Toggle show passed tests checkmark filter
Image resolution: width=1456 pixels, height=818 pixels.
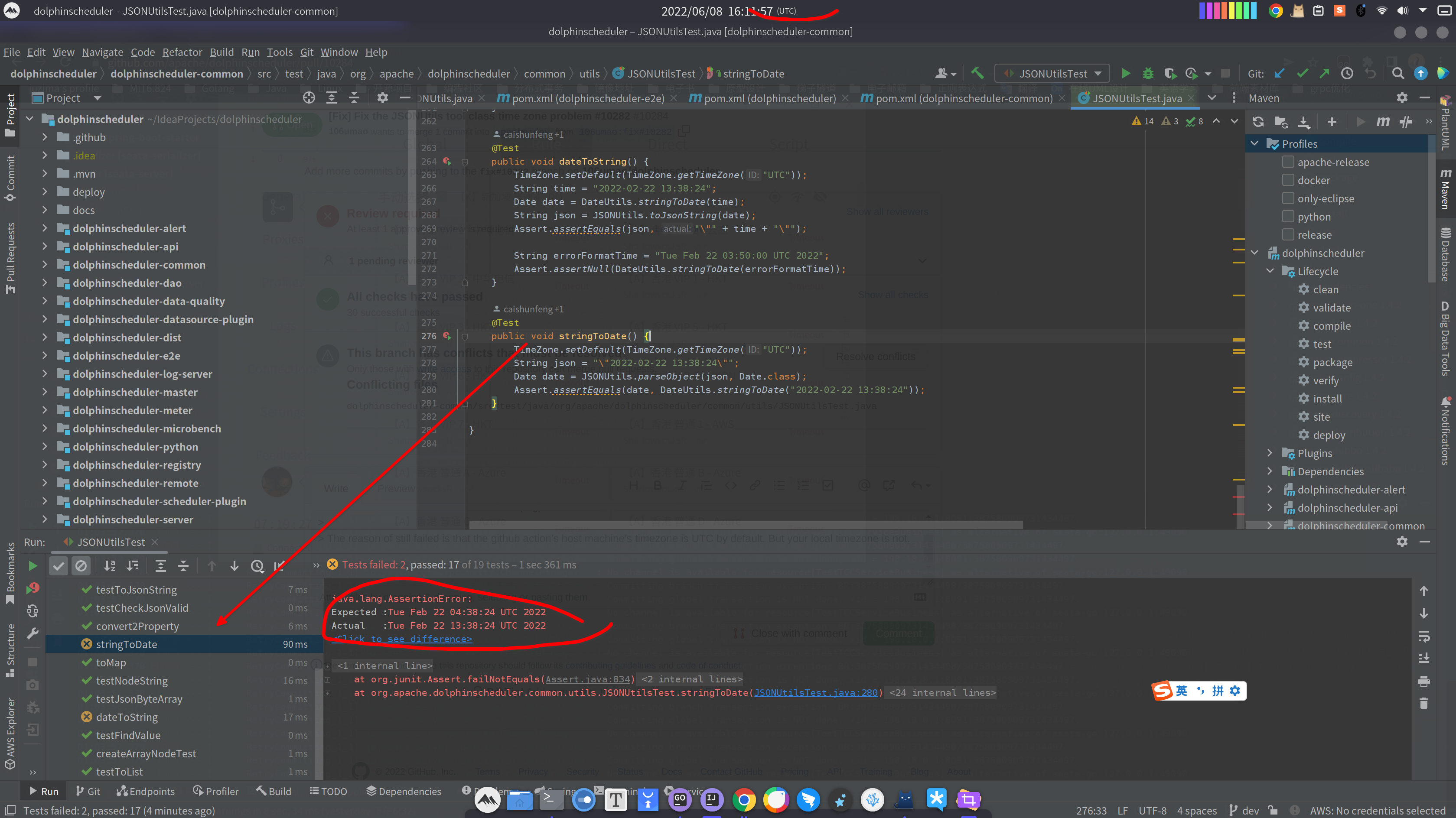pos(58,565)
